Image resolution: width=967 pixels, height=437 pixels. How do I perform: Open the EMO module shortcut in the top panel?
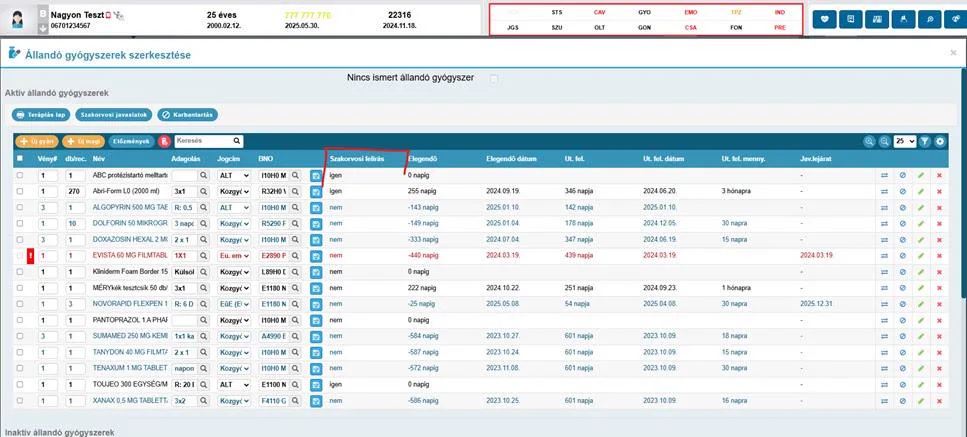pyautogui.click(x=690, y=12)
